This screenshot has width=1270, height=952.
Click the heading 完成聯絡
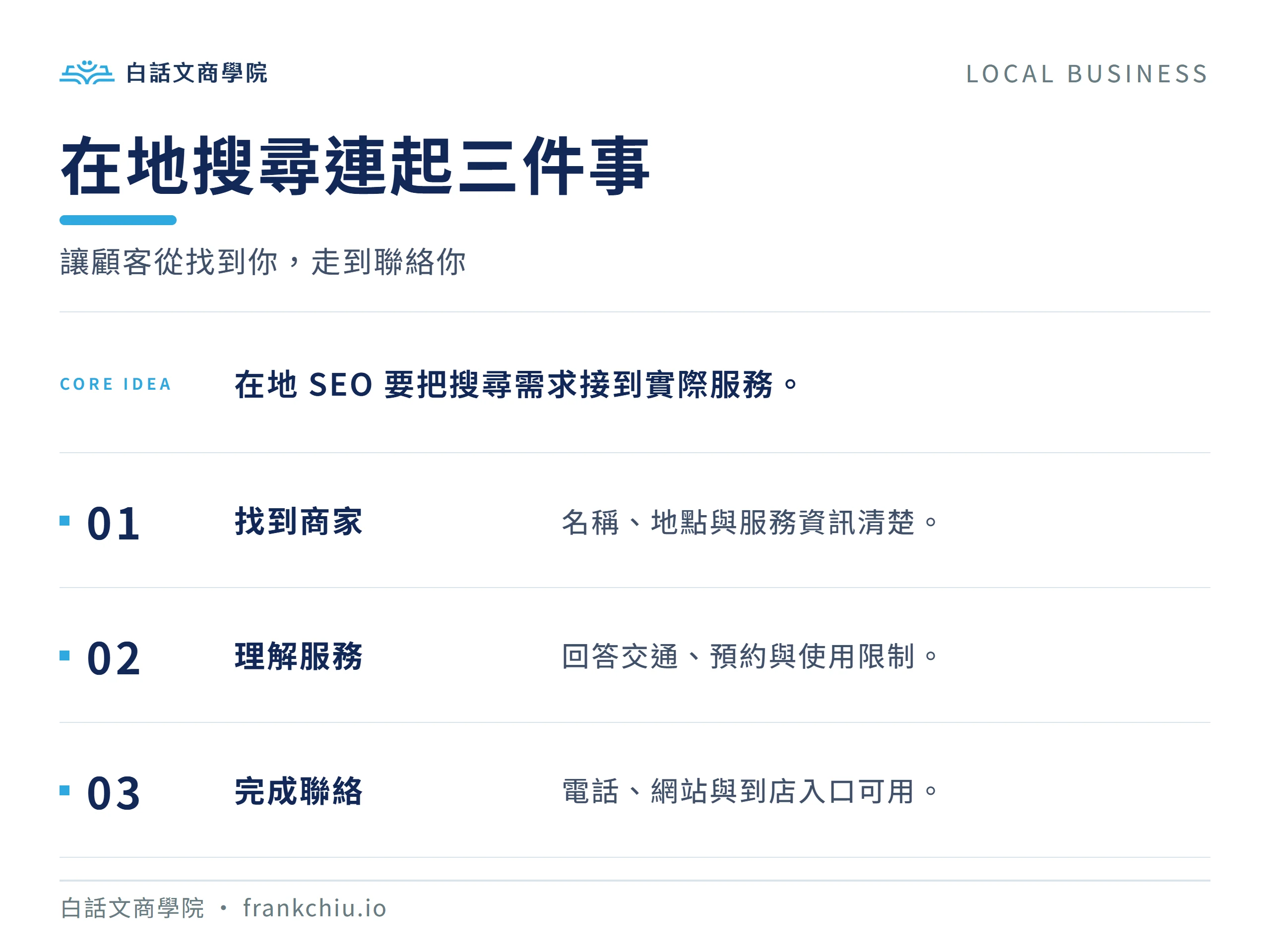click(299, 791)
